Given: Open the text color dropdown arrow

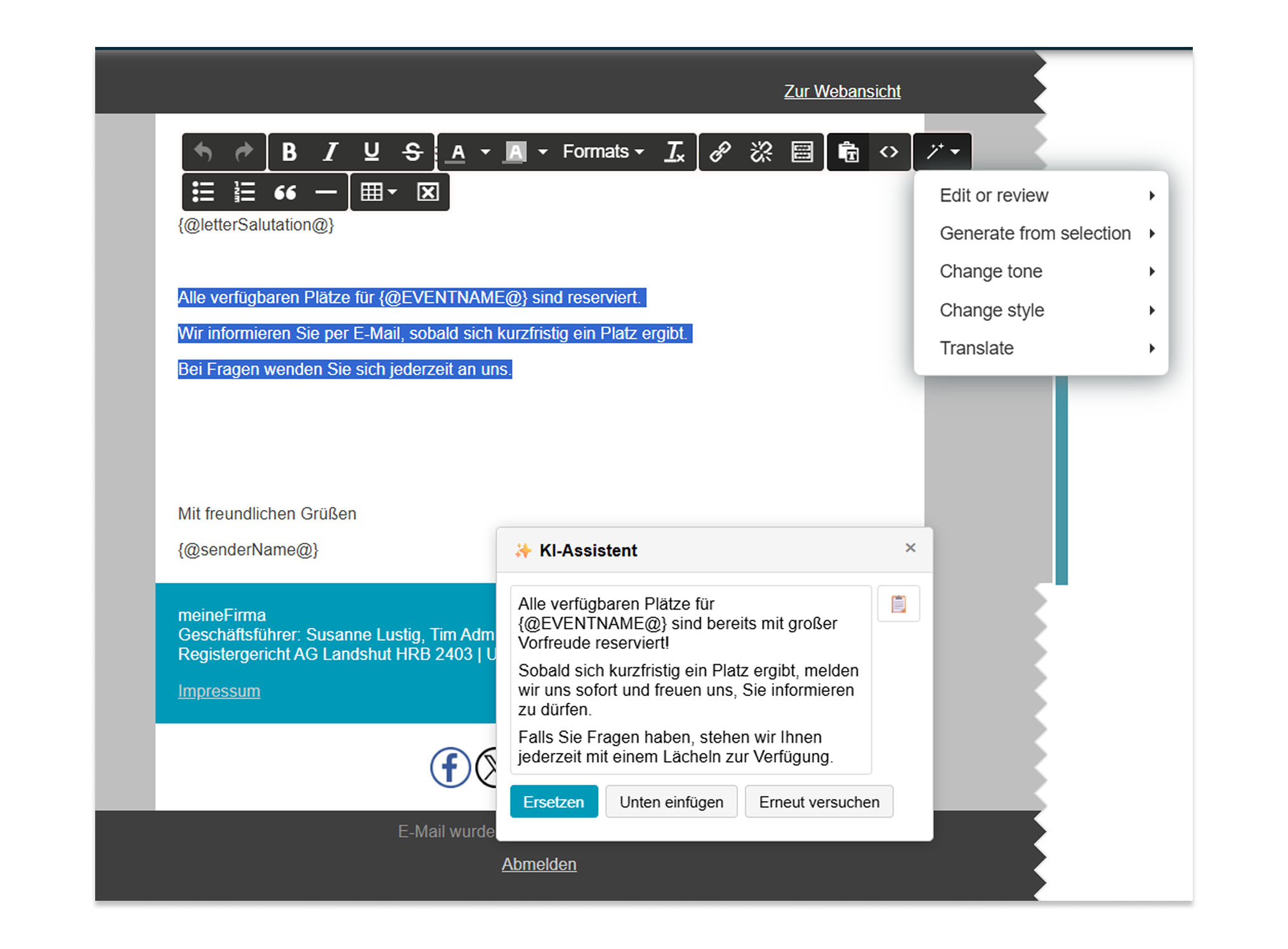Looking at the screenshot, I should (x=485, y=152).
